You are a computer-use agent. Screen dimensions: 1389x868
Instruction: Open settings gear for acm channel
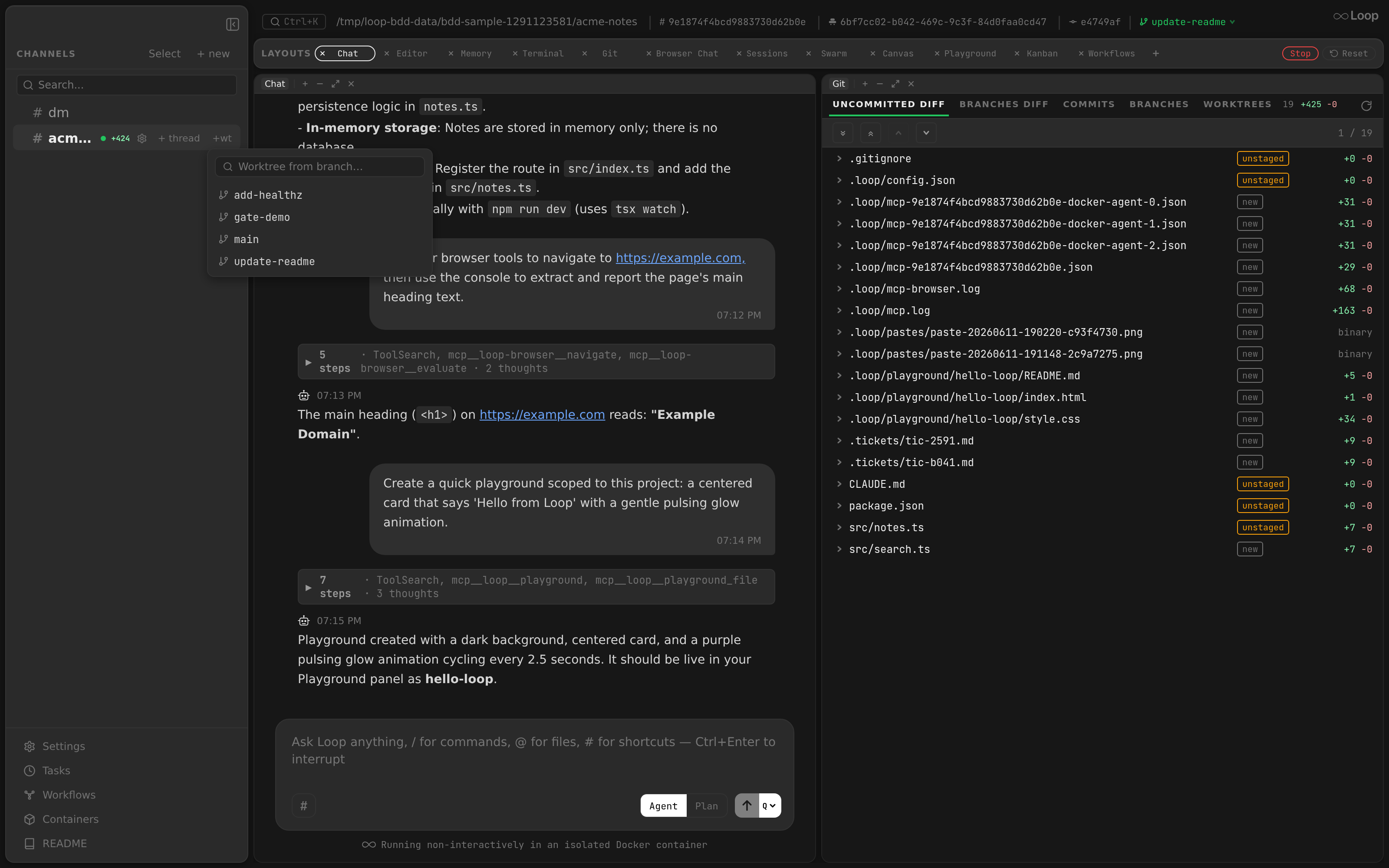pyautogui.click(x=142, y=138)
